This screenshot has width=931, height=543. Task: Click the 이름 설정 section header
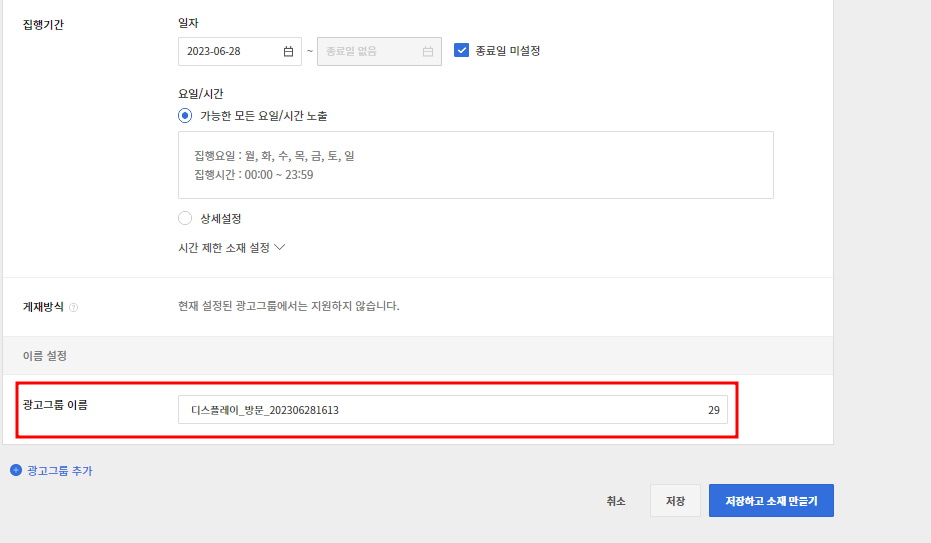(418, 355)
